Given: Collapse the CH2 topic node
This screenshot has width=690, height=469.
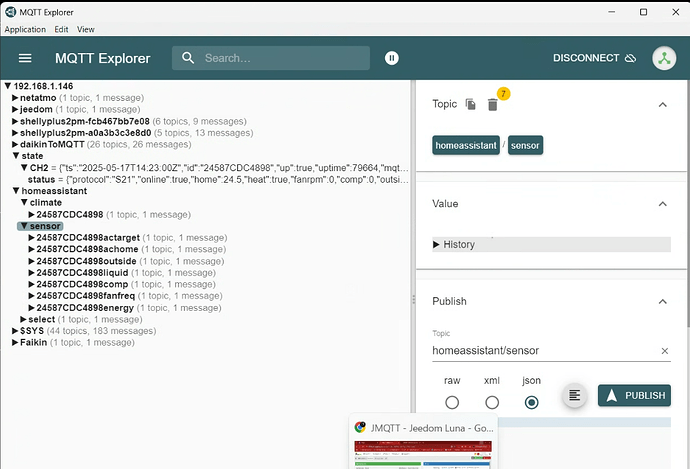Looking at the screenshot, I should tap(24, 168).
